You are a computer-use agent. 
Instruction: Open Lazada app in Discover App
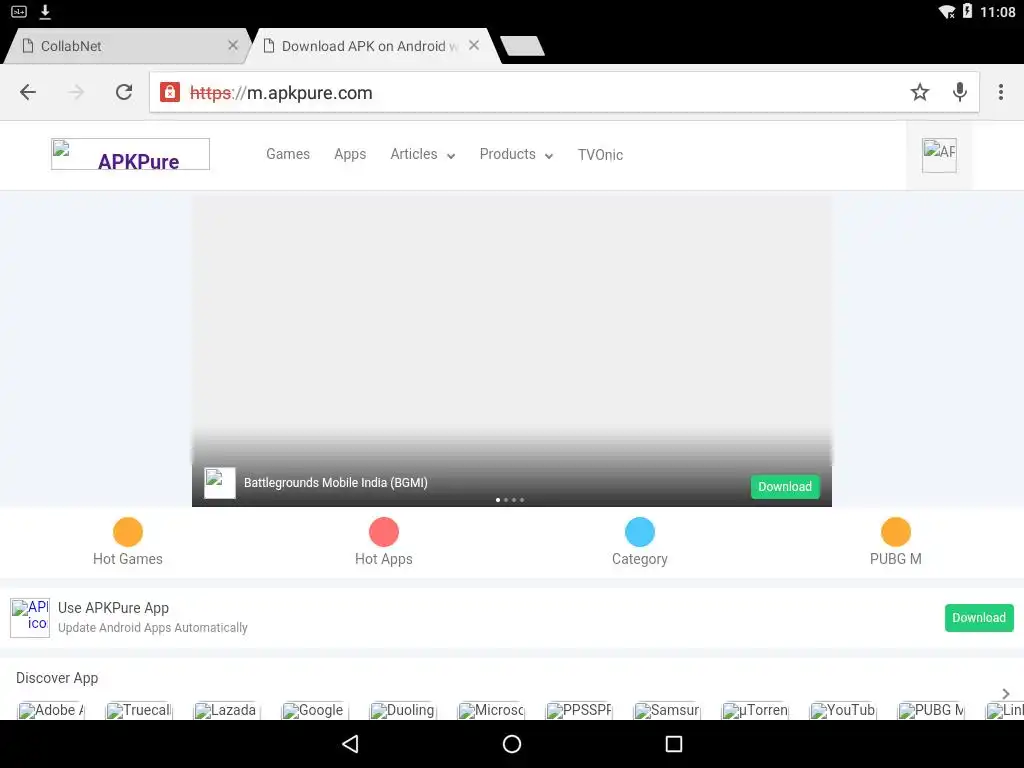point(227,710)
